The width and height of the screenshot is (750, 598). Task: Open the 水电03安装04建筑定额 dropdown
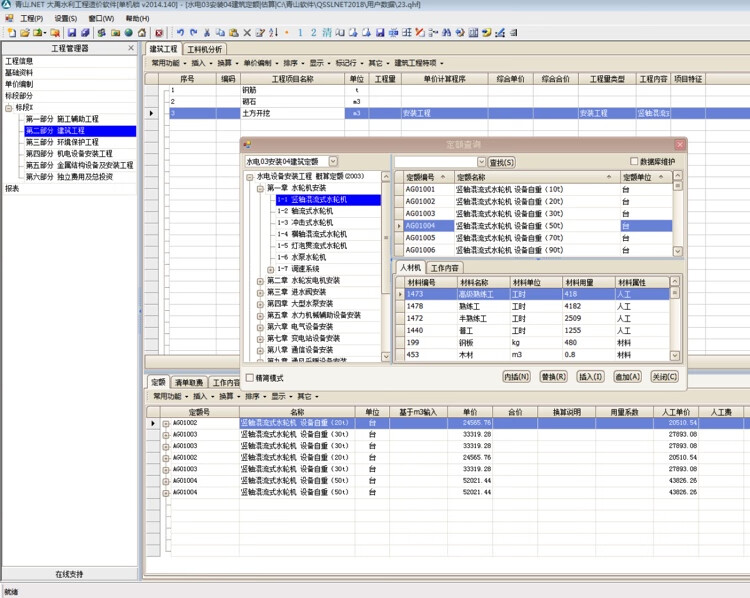(333, 161)
